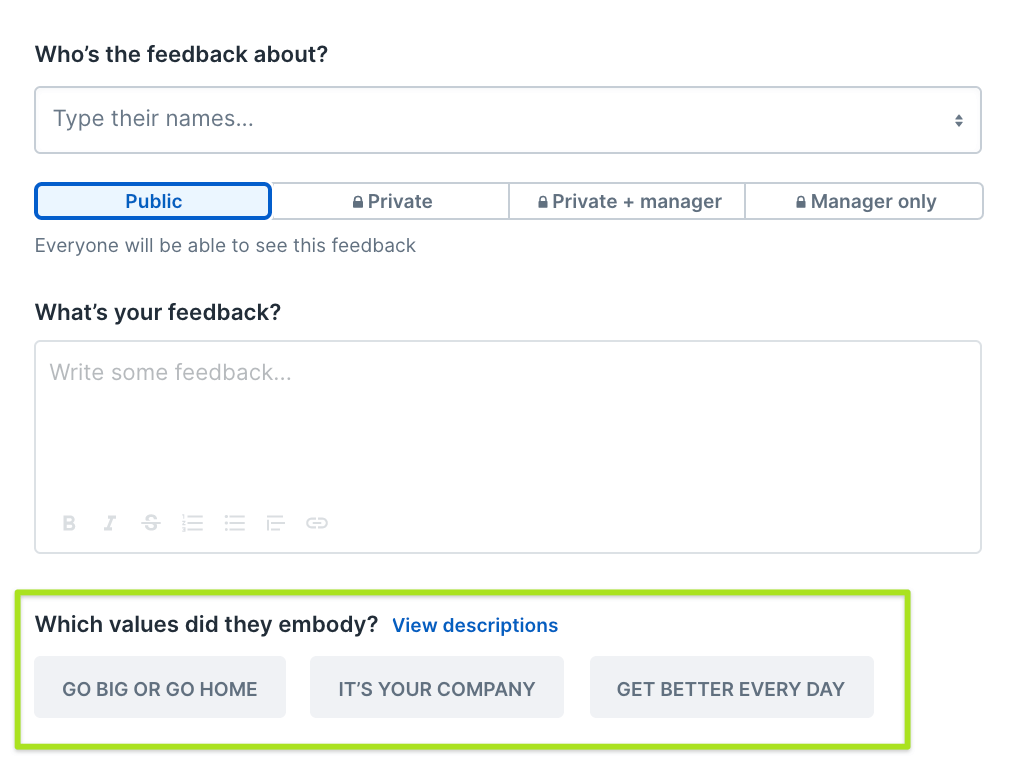Apply bold formatting to feedback text
Viewport: 1016px width, 764px height.
(x=69, y=523)
